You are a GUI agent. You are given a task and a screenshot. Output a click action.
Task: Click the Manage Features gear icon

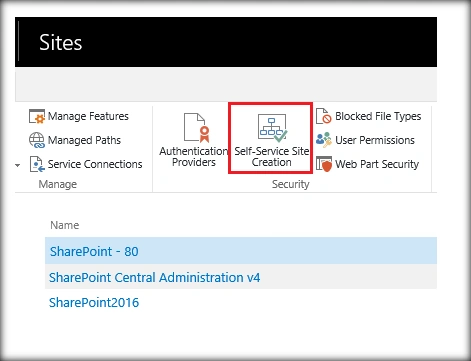click(37, 116)
